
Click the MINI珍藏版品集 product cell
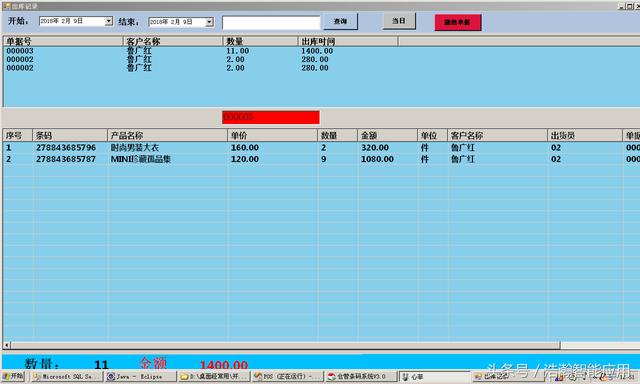pyautogui.click(x=141, y=159)
